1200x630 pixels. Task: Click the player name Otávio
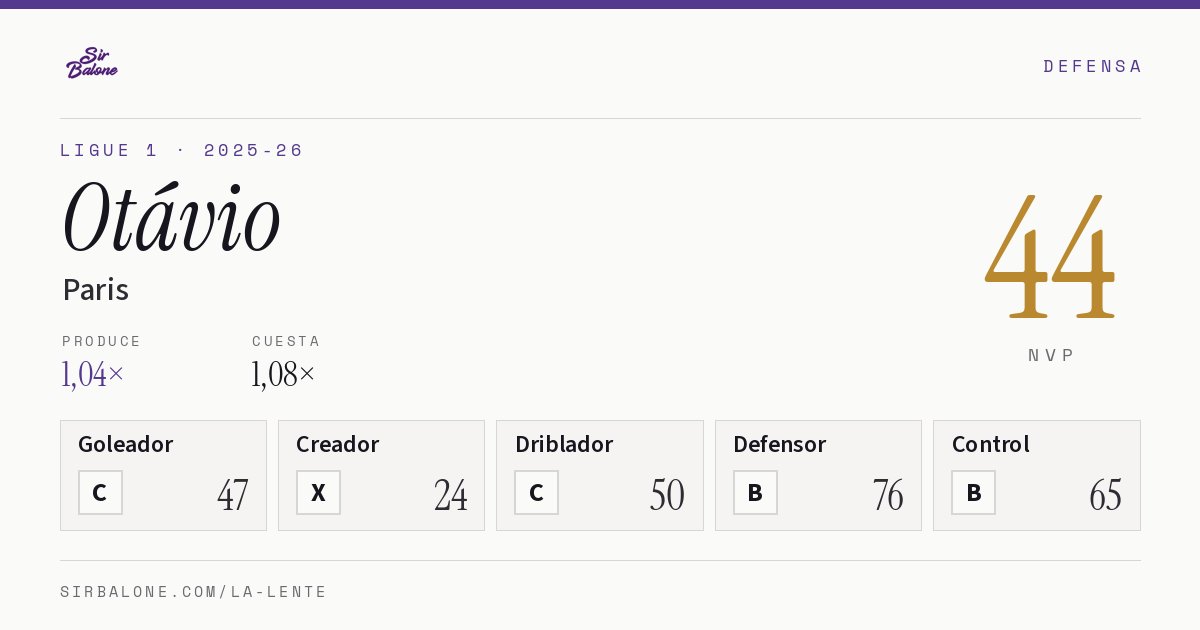click(x=171, y=217)
